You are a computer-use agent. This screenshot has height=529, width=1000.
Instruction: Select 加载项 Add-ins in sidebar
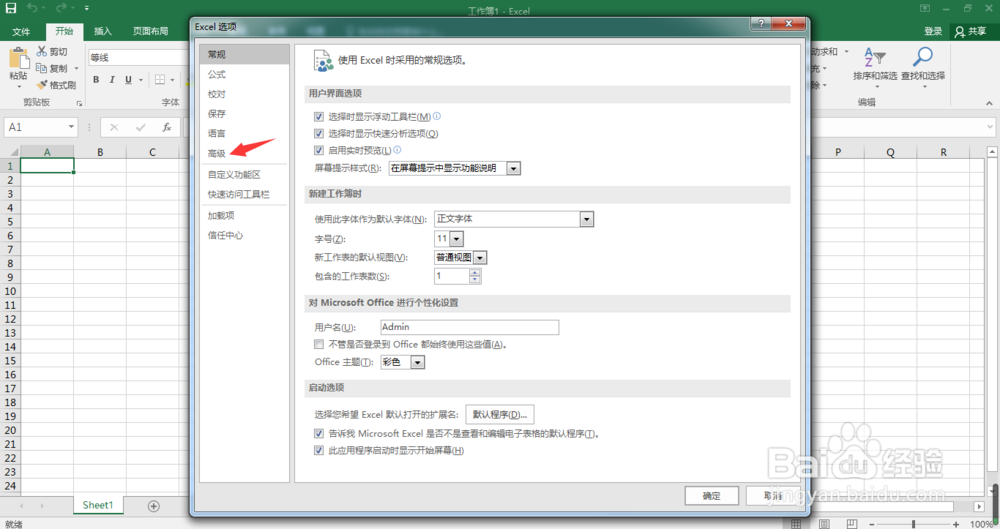click(x=221, y=216)
